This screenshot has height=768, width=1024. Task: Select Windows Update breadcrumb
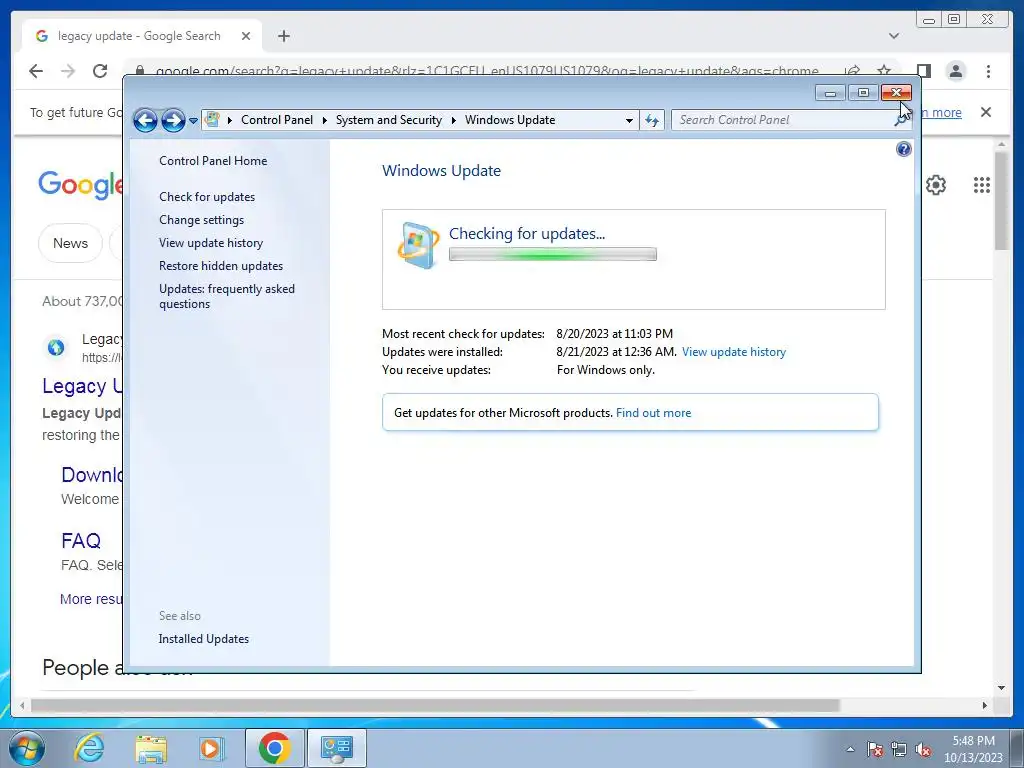tap(510, 120)
